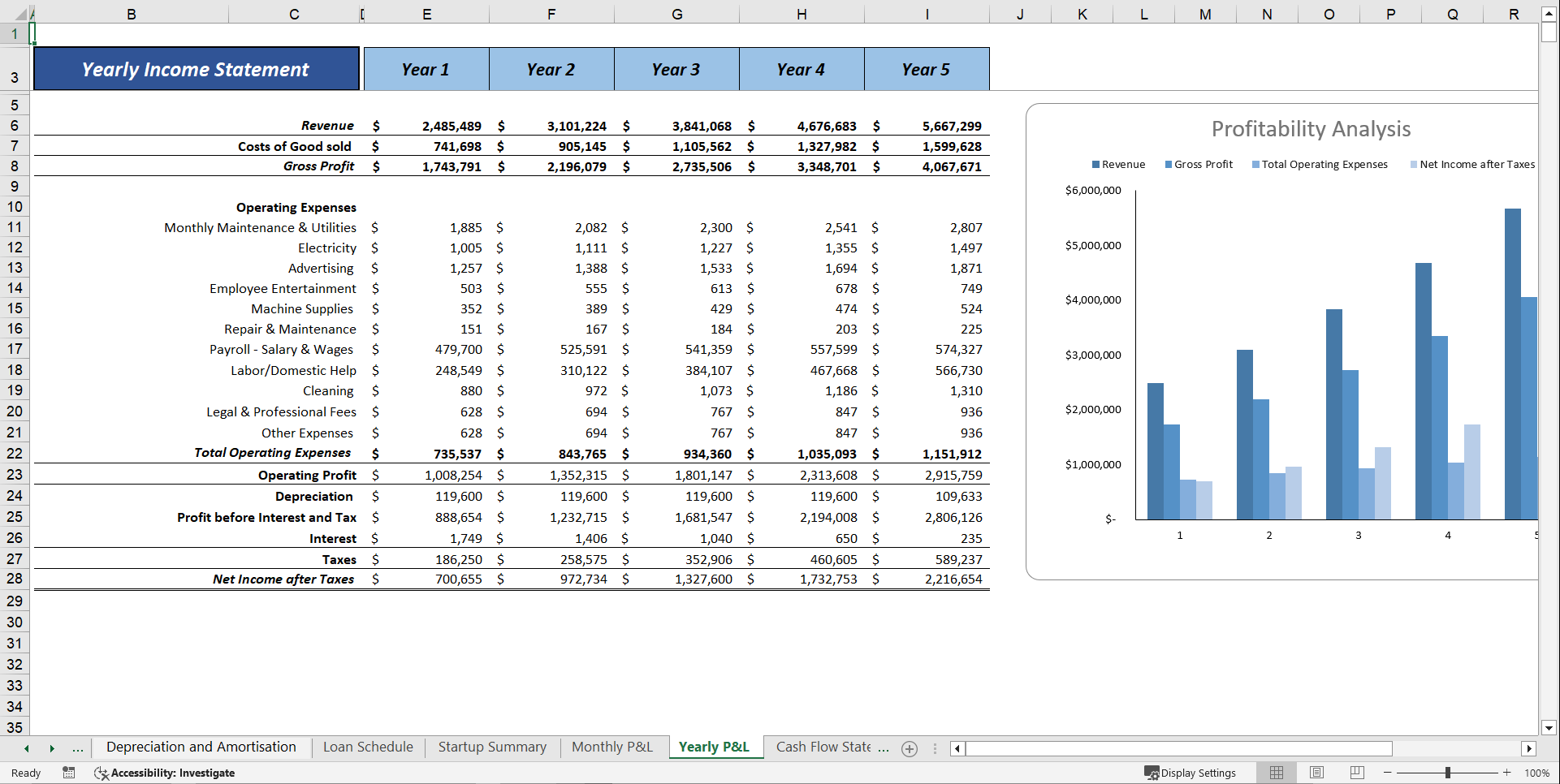Select the Year 5 header cell
Screen dimensions: 1560x784
click(x=927, y=69)
